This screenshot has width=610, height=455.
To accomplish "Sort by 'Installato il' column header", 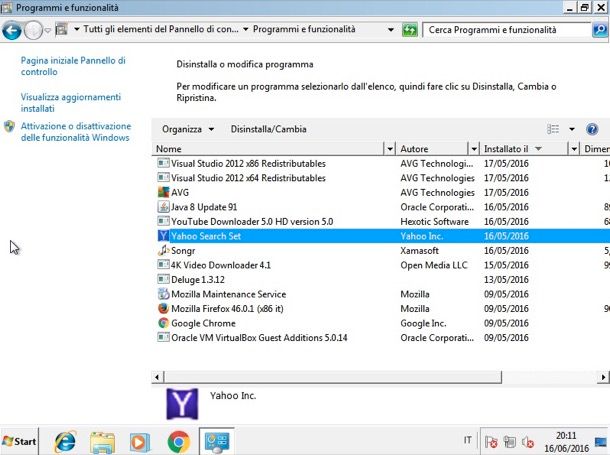I will [524, 149].
